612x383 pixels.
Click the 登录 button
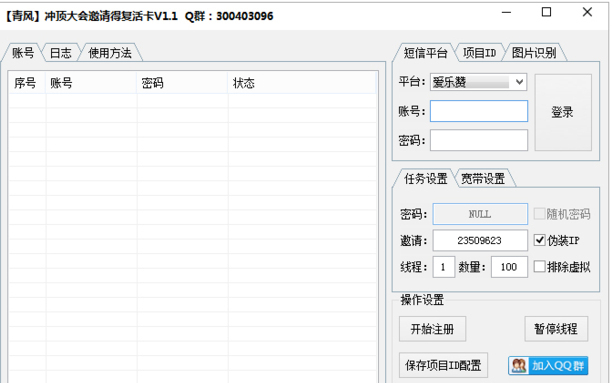pos(563,112)
